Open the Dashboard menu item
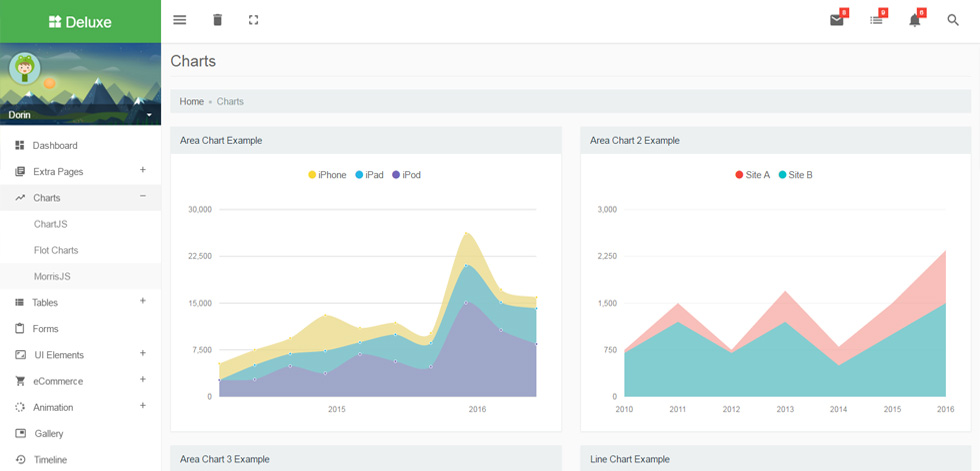The height and width of the screenshot is (471, 980). click(x=81, y=146)
